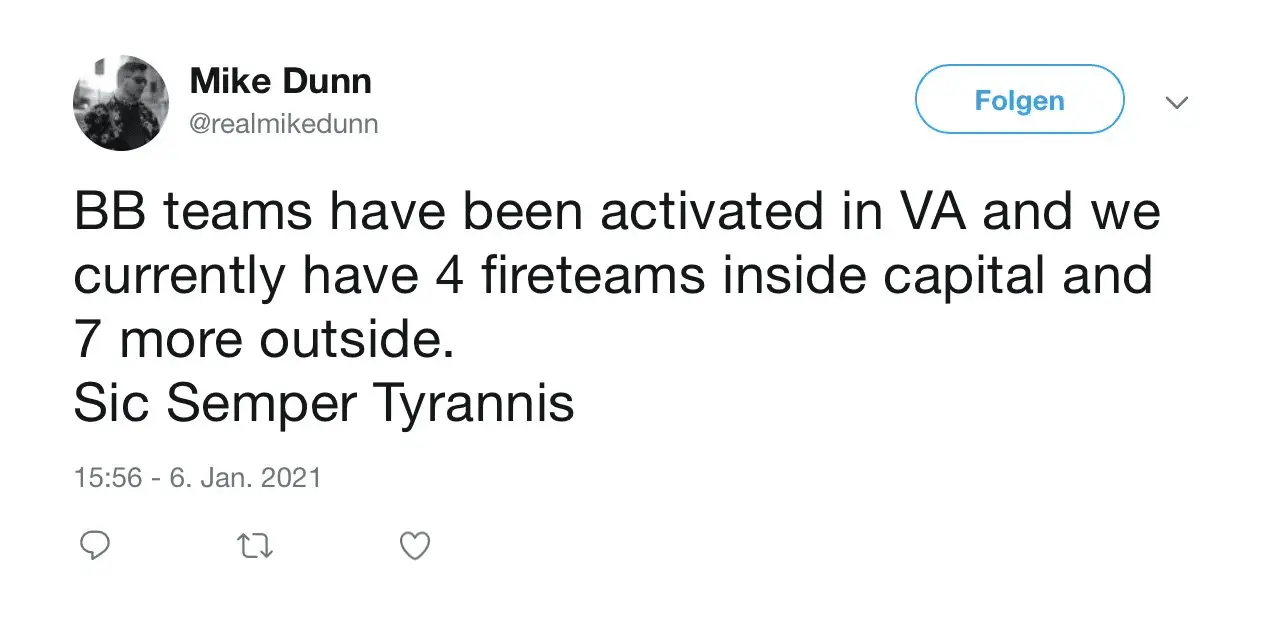1265x618 pixels.
Task: Retweet this post via the arrows icon
Action: pyautogui.click(x=254, y=545)
